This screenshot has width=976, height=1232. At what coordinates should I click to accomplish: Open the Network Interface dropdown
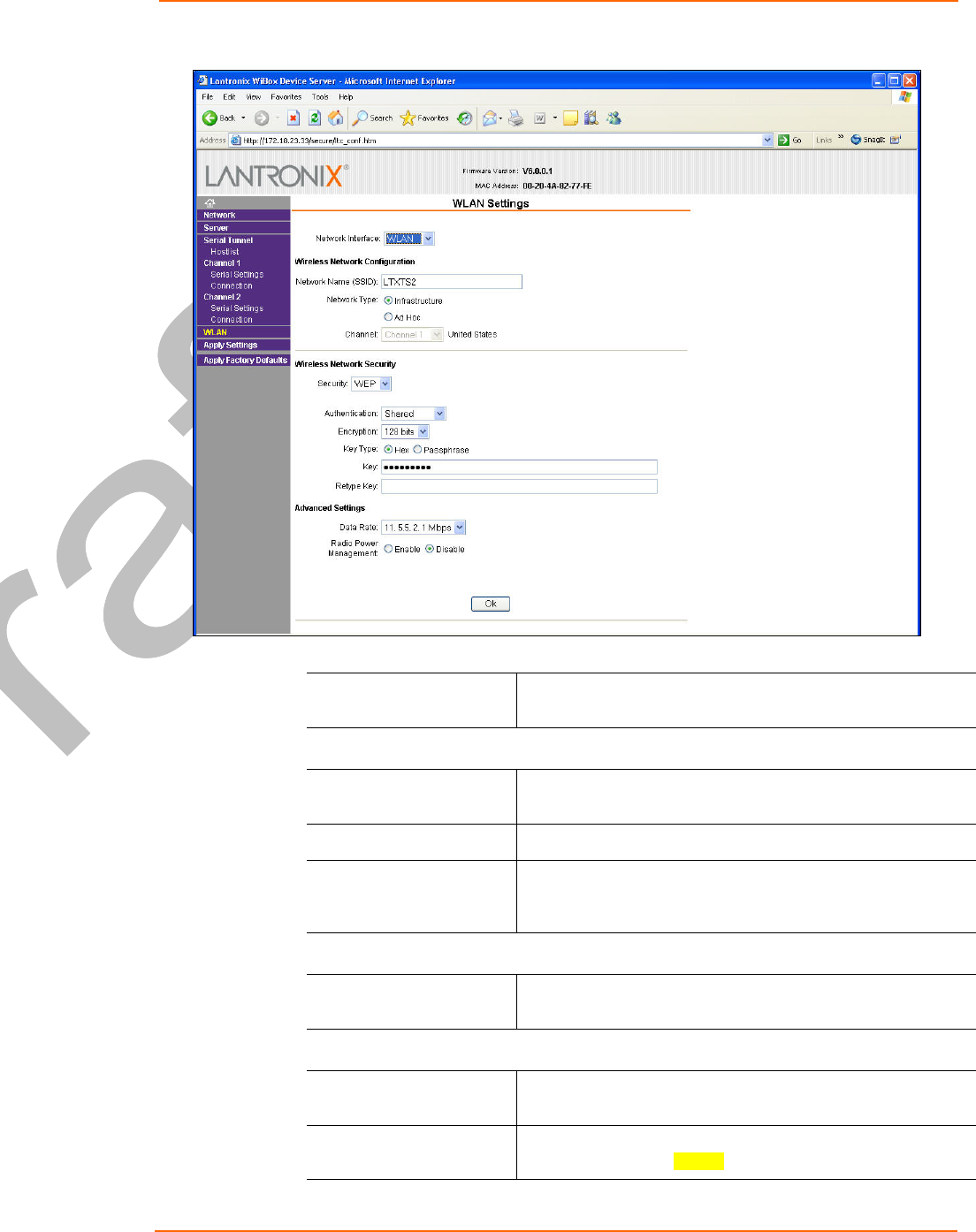point(409,239)
